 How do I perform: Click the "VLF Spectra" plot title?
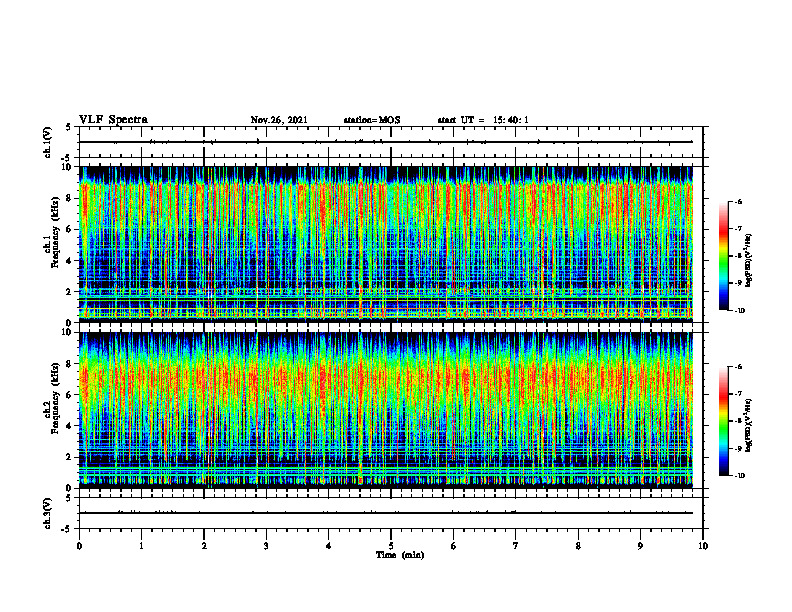(113, 120)
